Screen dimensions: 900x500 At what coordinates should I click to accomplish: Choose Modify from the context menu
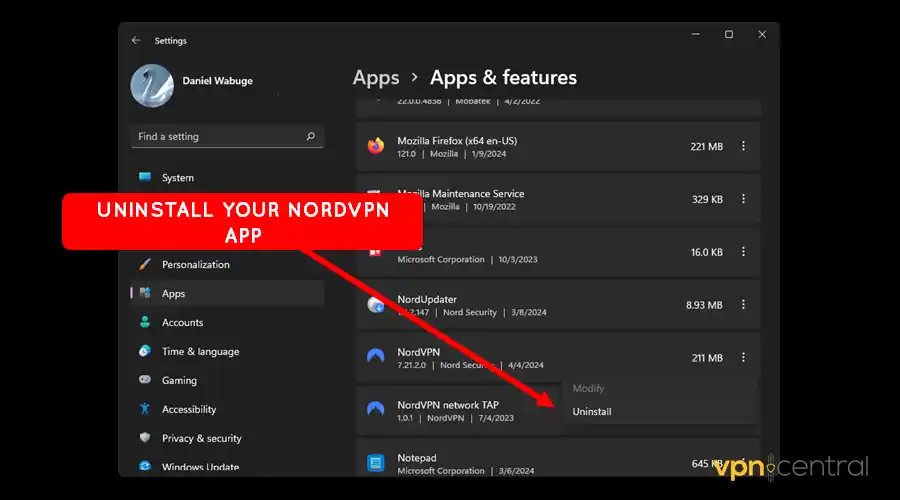point(588,388)
